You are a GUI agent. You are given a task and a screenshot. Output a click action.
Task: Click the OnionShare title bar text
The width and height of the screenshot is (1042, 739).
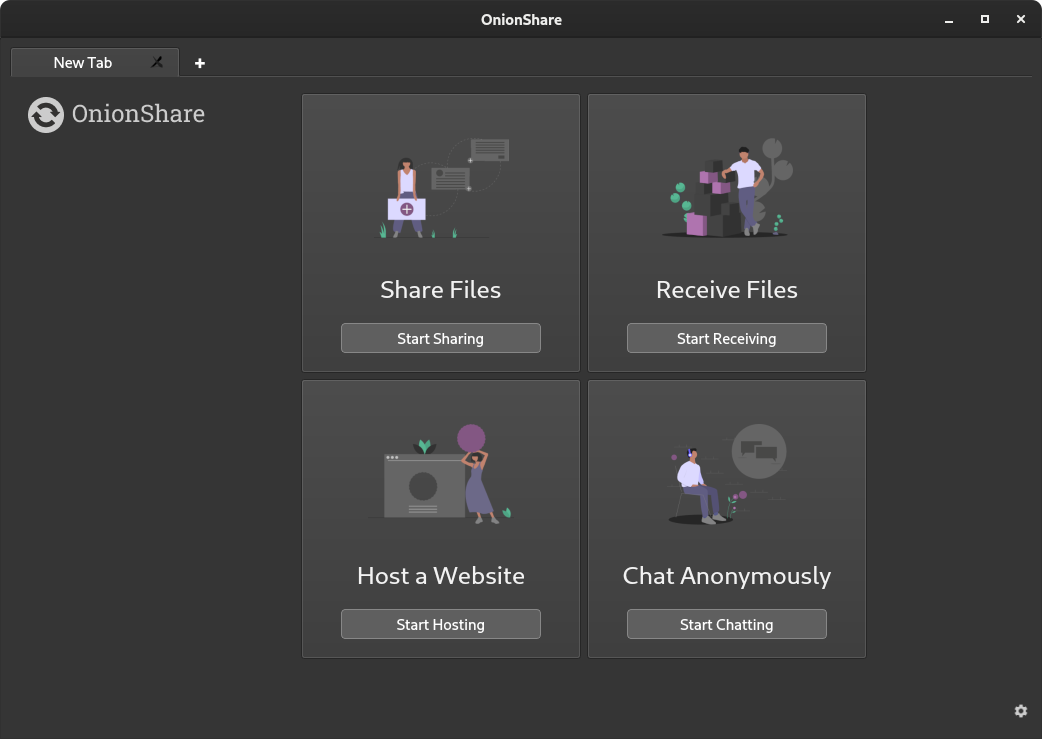point(521,19)
